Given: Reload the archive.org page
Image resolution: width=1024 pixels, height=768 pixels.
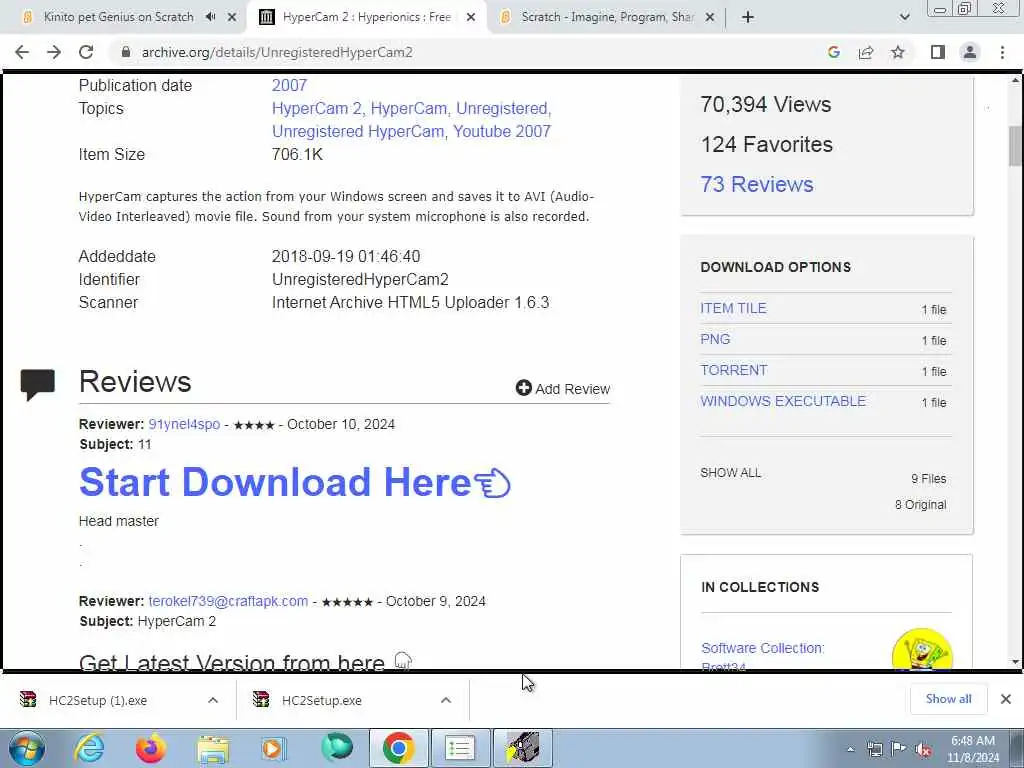Looking at the screenshot, I should tap(86, 52).
